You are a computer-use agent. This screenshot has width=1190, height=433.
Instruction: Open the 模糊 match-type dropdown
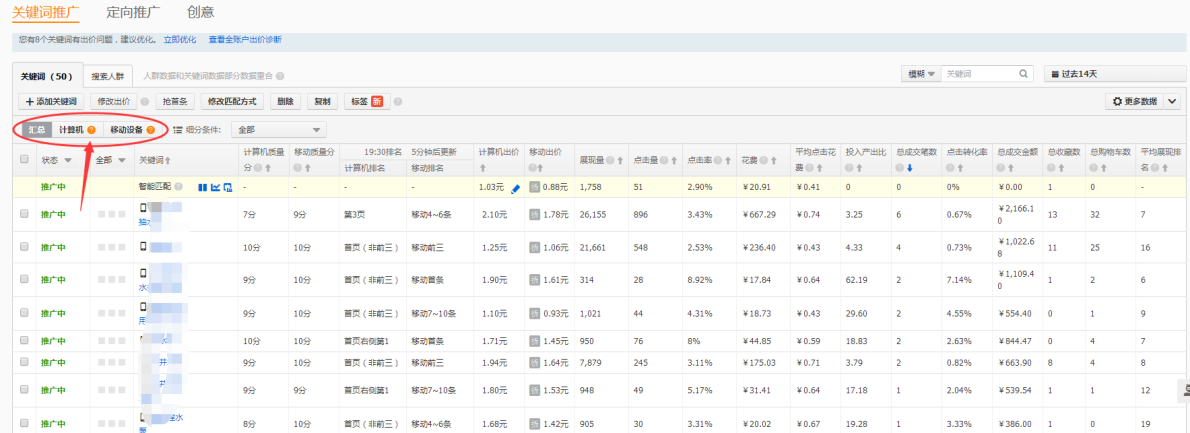pos(921,74)
